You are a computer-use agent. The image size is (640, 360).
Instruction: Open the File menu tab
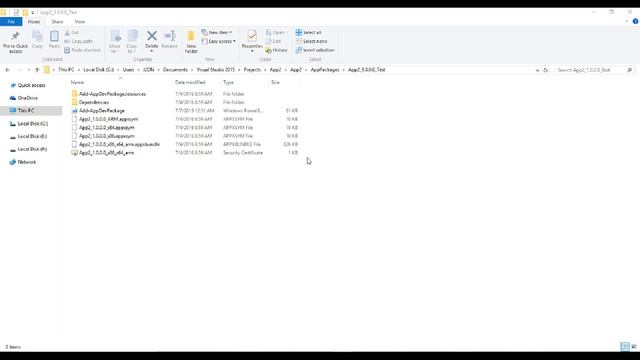tap(11, 22)
